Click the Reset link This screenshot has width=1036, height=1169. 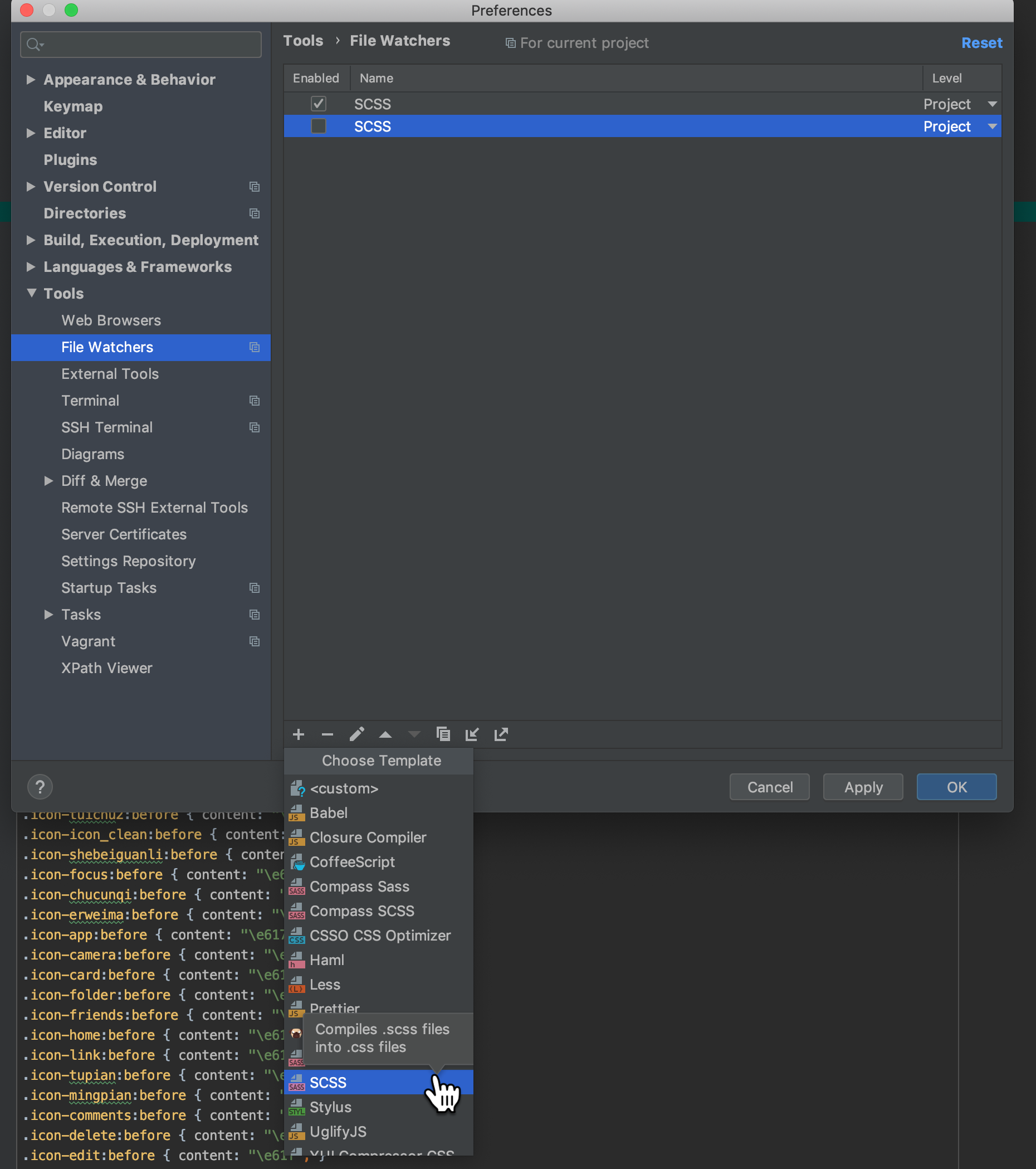point(981,43)
